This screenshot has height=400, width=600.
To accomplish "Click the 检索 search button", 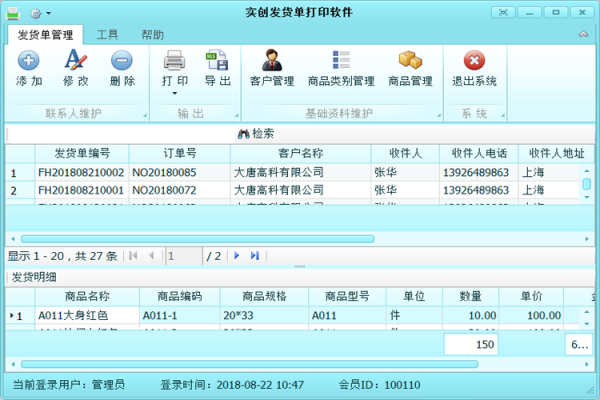I will (256, 133).
